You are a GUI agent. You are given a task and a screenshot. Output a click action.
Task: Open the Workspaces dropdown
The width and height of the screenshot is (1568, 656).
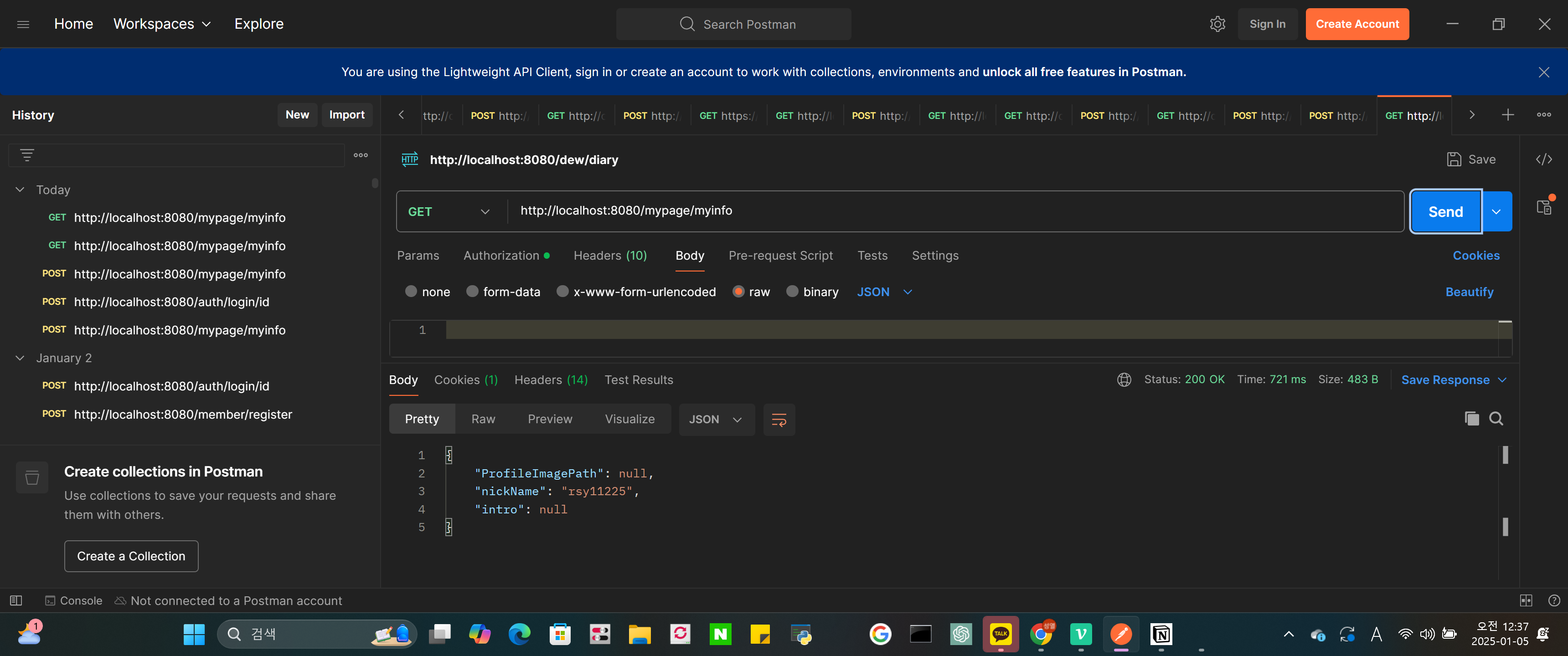[162, 24]
